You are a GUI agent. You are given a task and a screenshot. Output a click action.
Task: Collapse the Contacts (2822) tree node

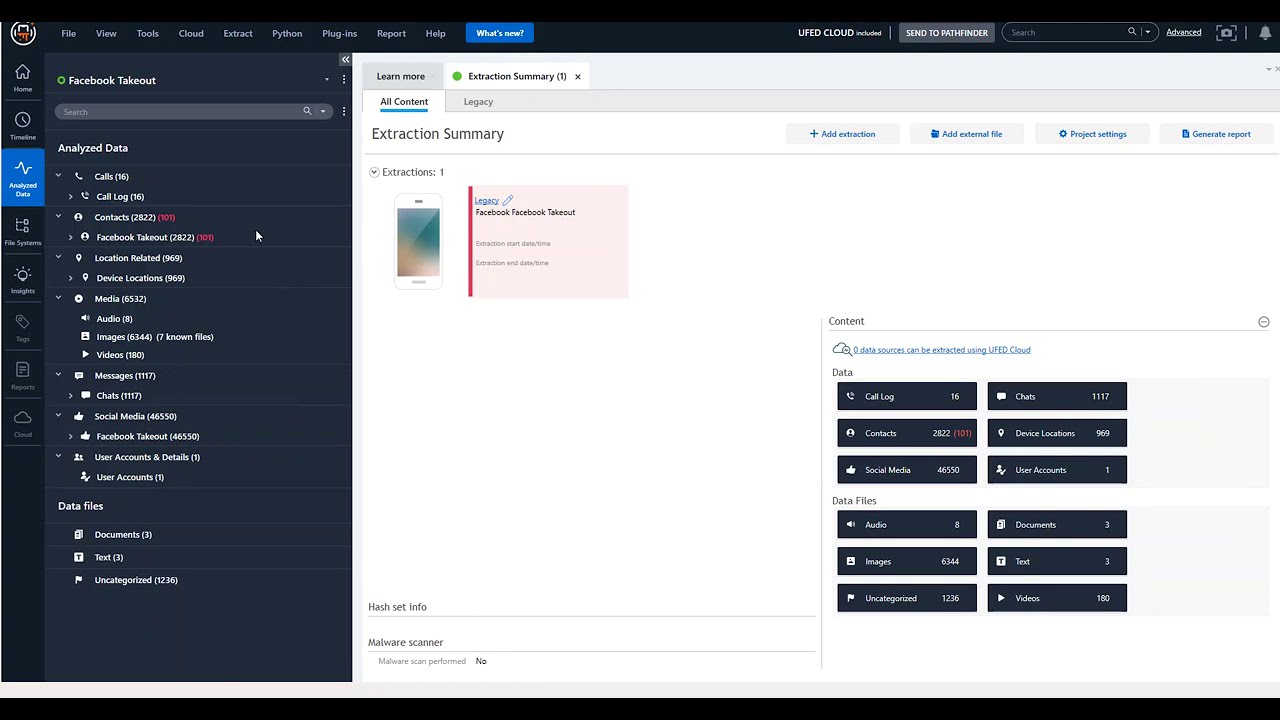pyautogui.click(x=58, y=217)
